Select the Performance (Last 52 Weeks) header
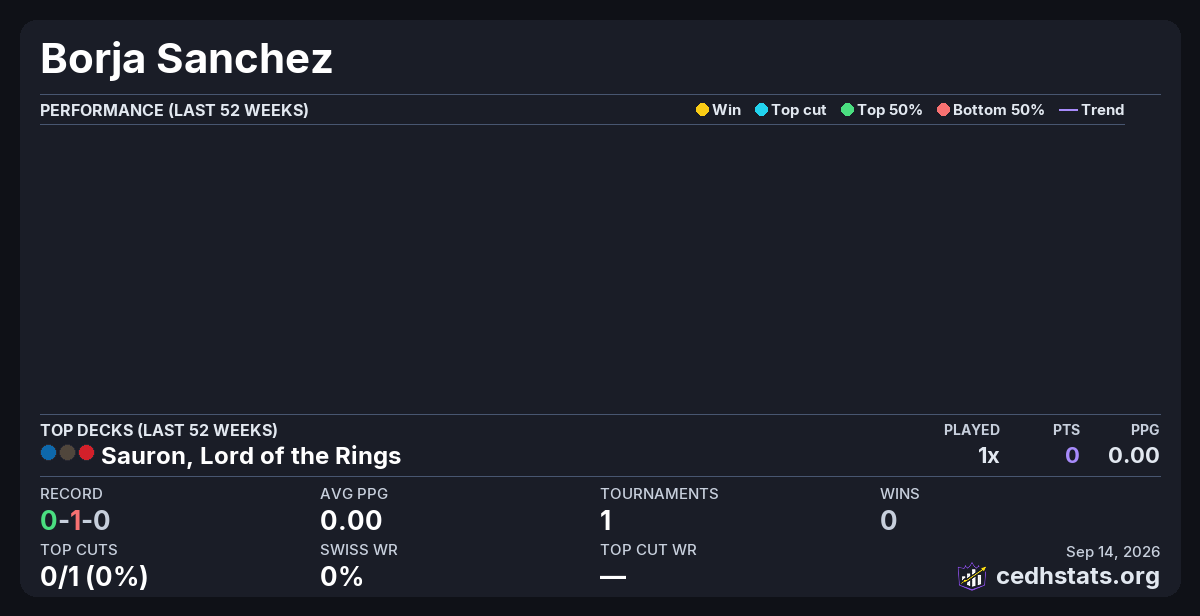This screenshot has width=1200, height=616. coord(174,110)
